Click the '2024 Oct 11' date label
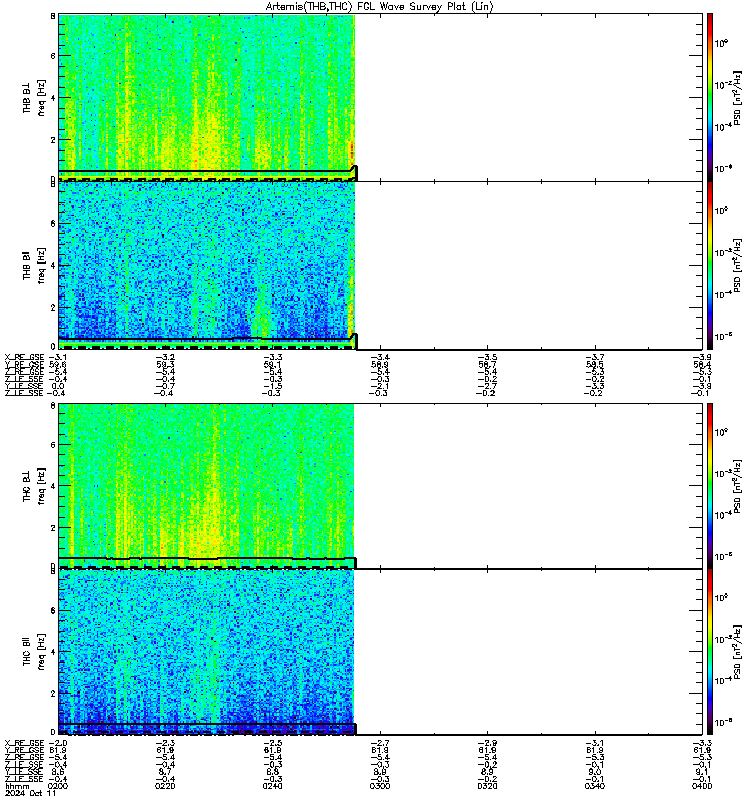The height and width of the screenshot is (800, 750). 30,793
